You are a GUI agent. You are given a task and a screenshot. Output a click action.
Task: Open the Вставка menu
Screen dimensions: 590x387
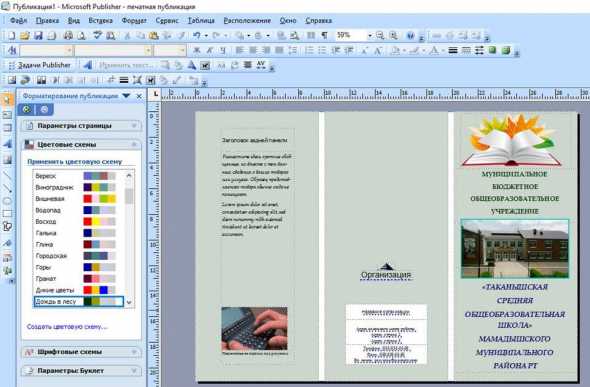[100, 21]
